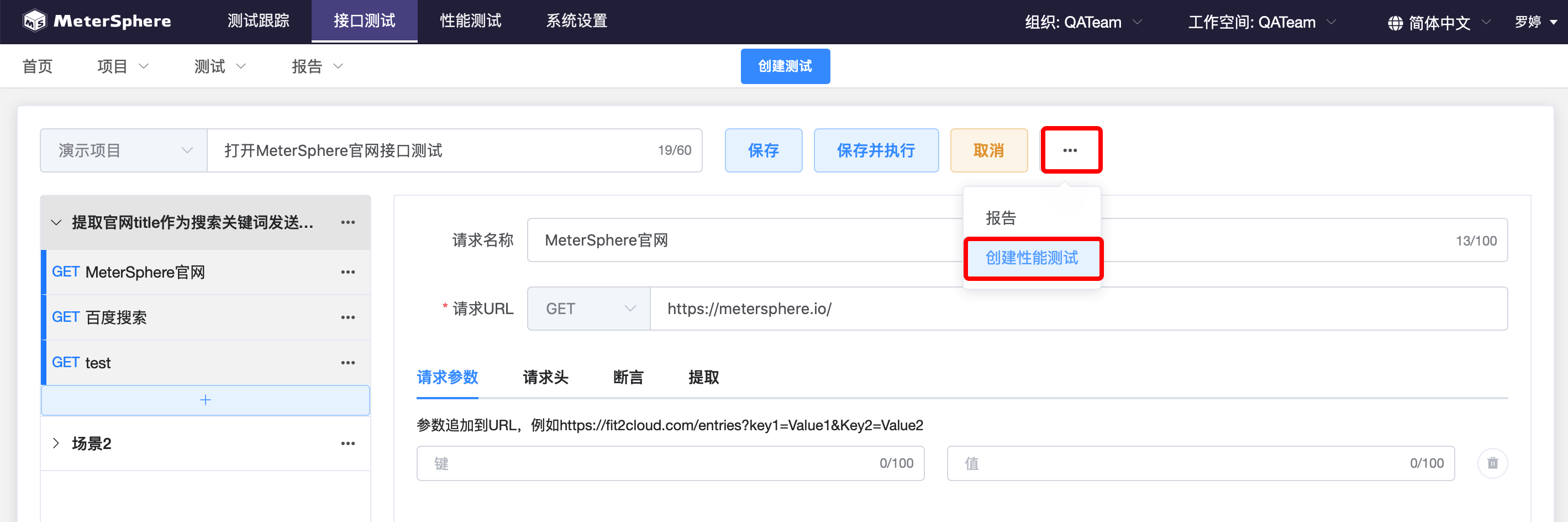The width and height of the screenshot is (1568, 522).
Task: Focus the test name input field
Action: click(455, 150)
